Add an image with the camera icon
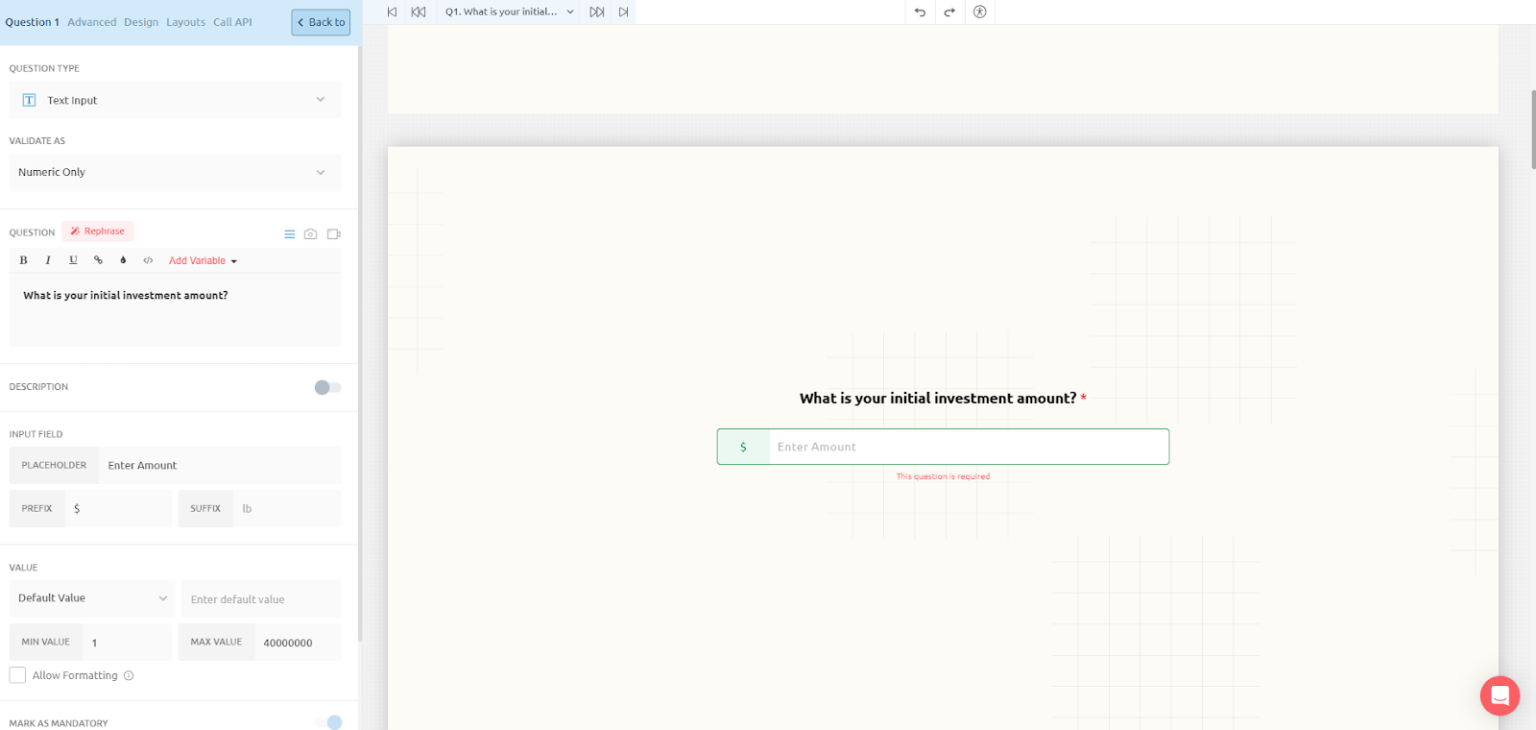 311,234
